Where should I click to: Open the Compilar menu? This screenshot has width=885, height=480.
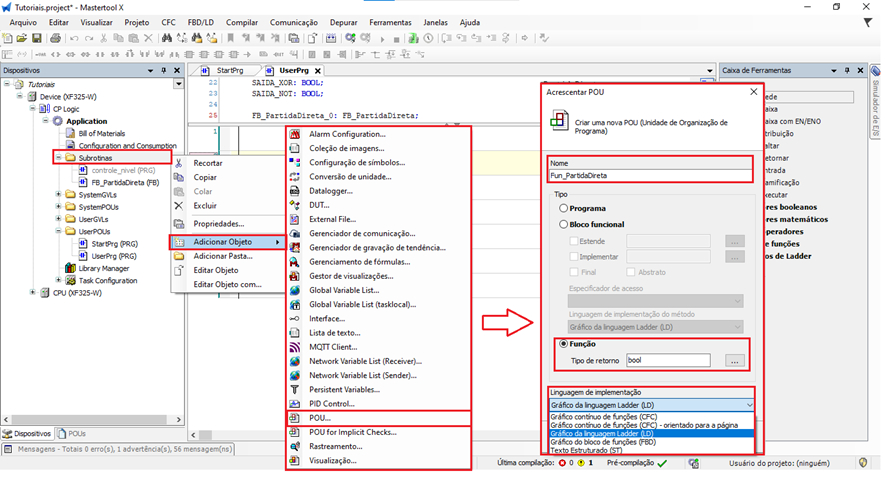coord(241,21)
